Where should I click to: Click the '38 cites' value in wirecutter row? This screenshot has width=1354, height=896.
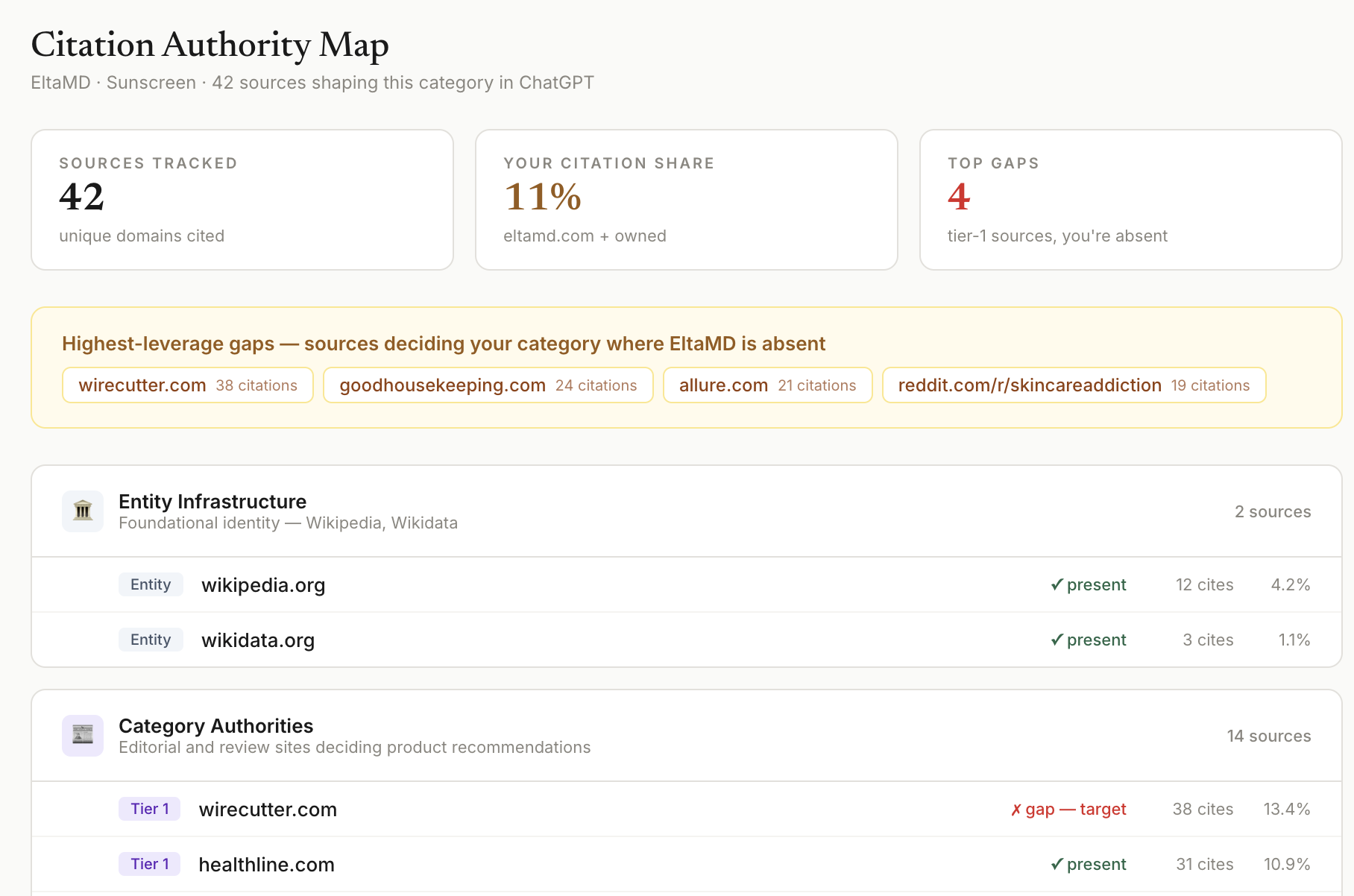(x=1203, y=810)
